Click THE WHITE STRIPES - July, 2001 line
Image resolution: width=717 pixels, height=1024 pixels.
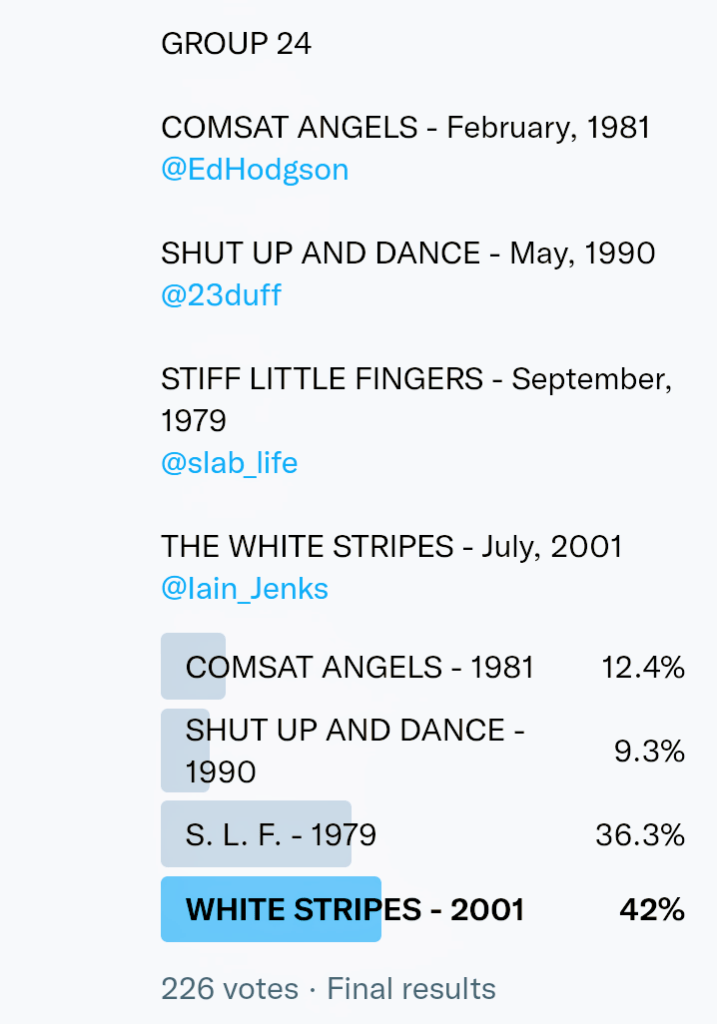[x=392, y=547]
